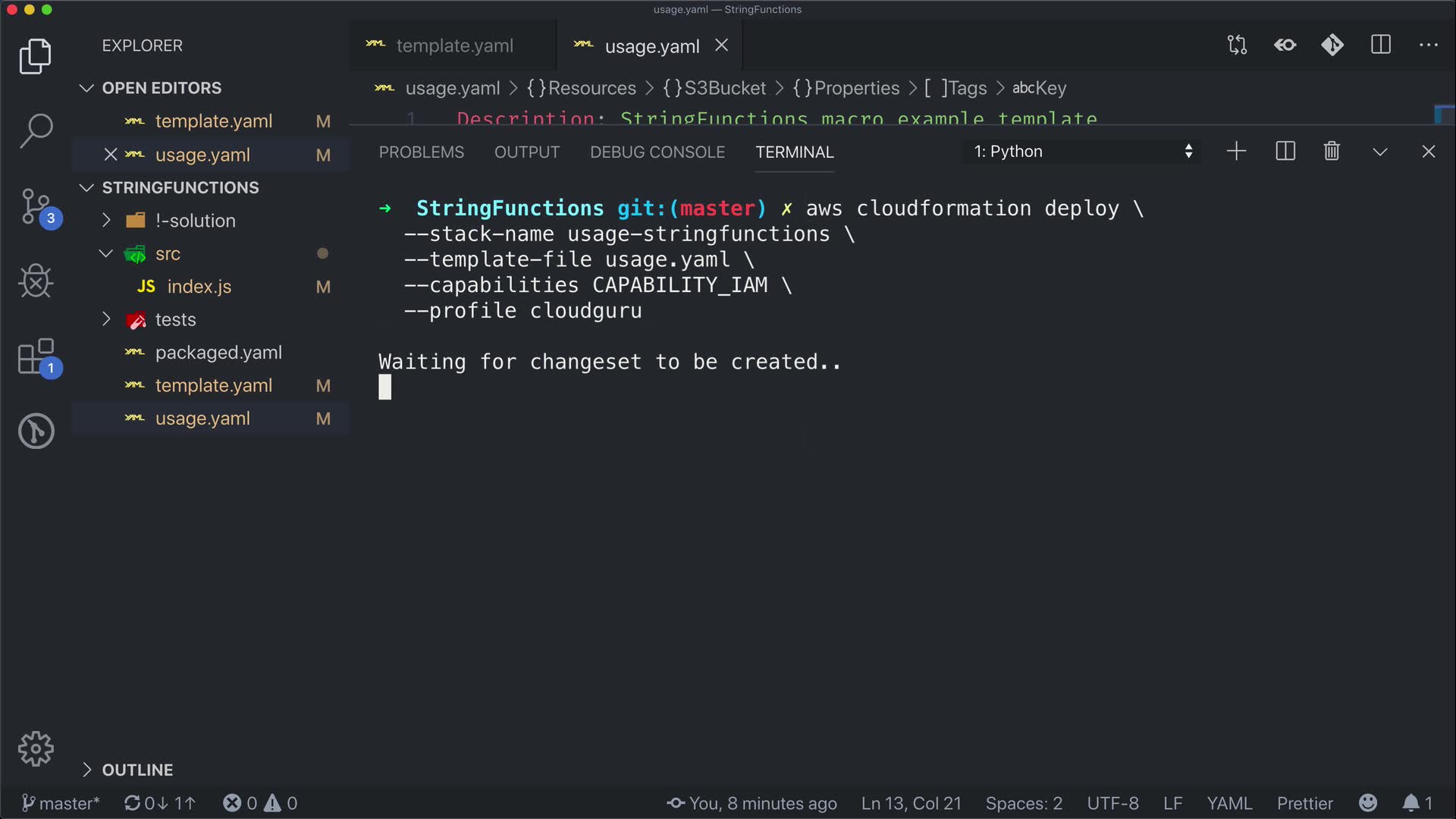The width and height of the screenshot is (1456, 819).
Task: Open Extensions view in activity bar
Action: point(36,357)
